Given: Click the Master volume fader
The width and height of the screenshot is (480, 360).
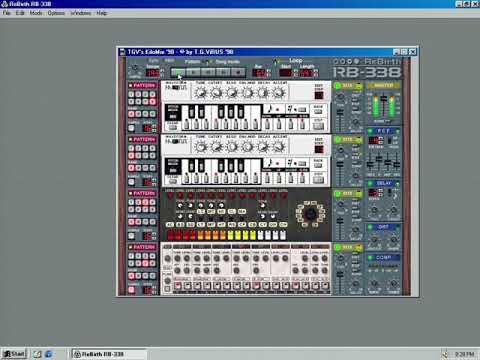Looking at the screenshot, I should 384,99.
